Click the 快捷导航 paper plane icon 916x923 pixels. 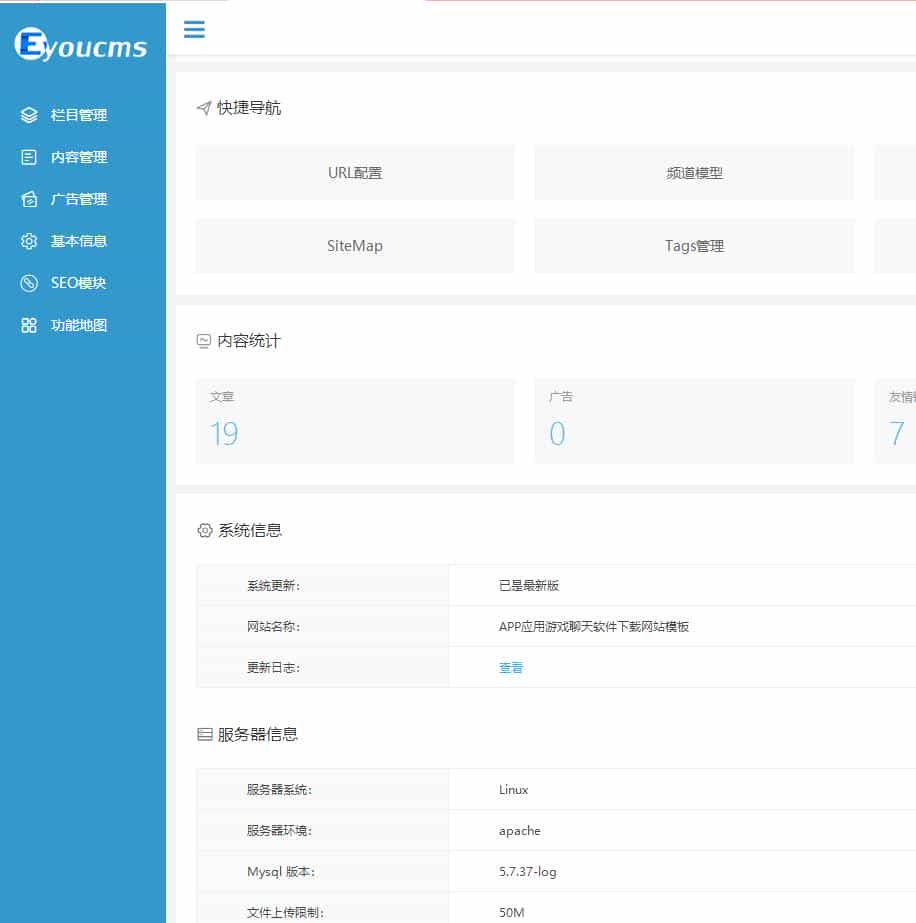204,108
